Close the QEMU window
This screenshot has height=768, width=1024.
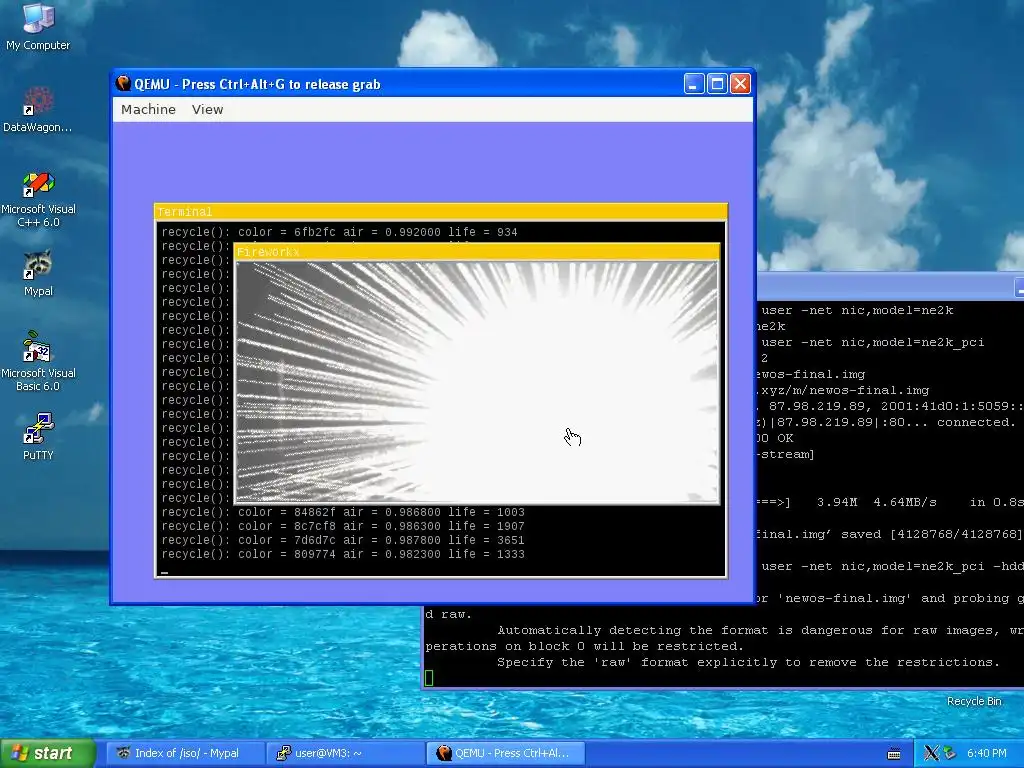[740, 84]
